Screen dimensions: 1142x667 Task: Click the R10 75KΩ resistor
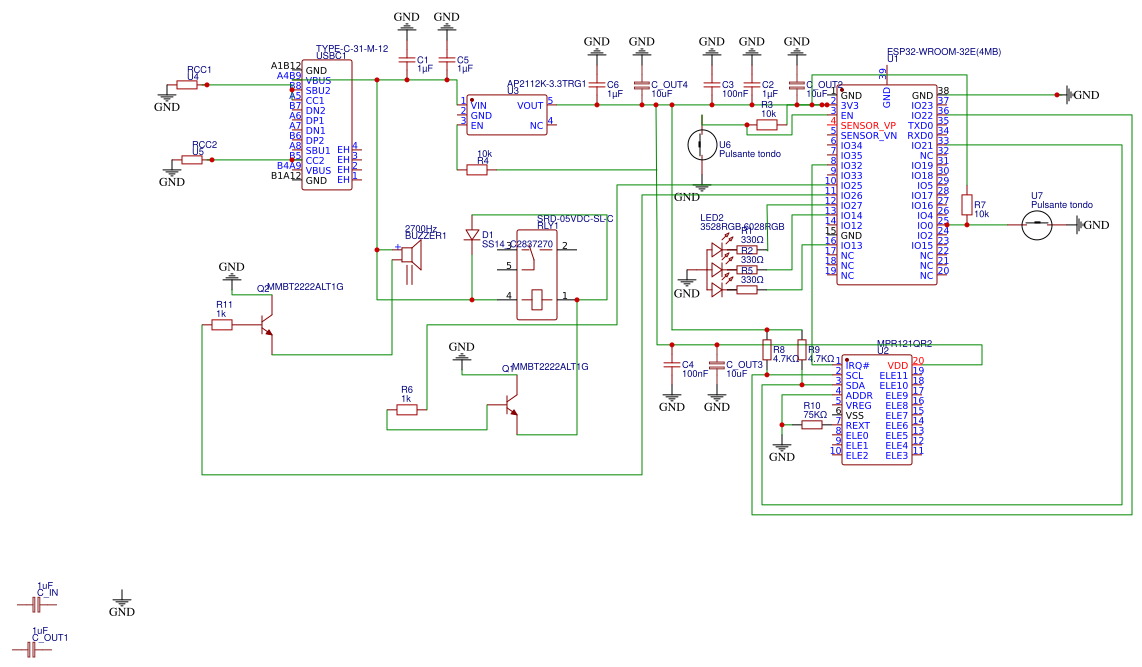(x=812, y=425)
